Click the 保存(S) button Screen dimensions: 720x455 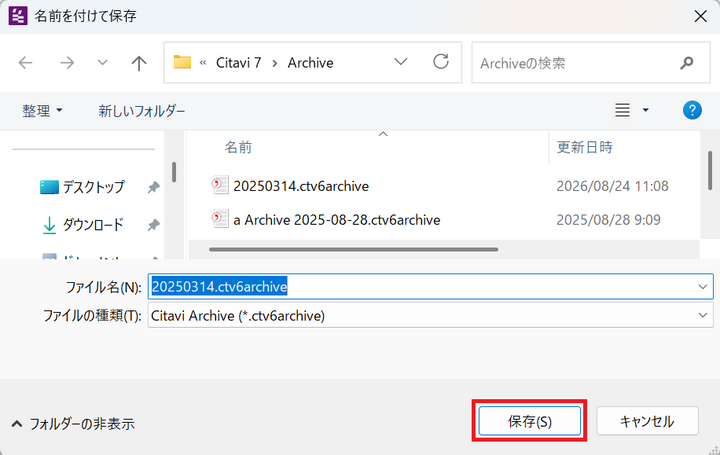(529, 421)
